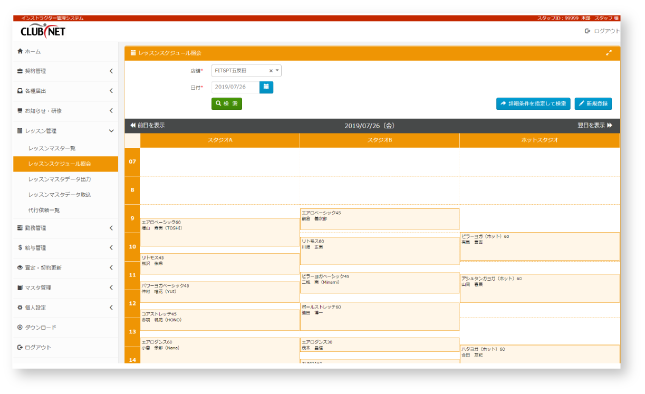
Task: Click the dollar sign salary management icon
Action: point(20,248)
